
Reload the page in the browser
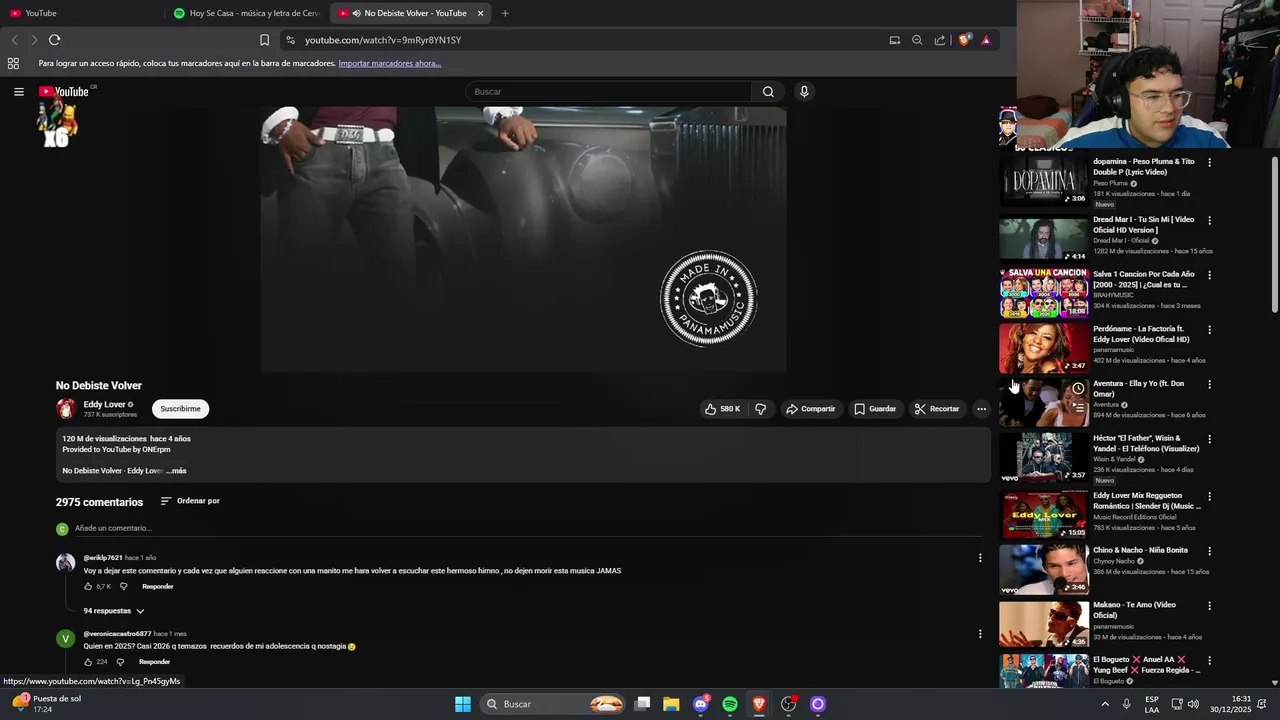coord(54,40)
